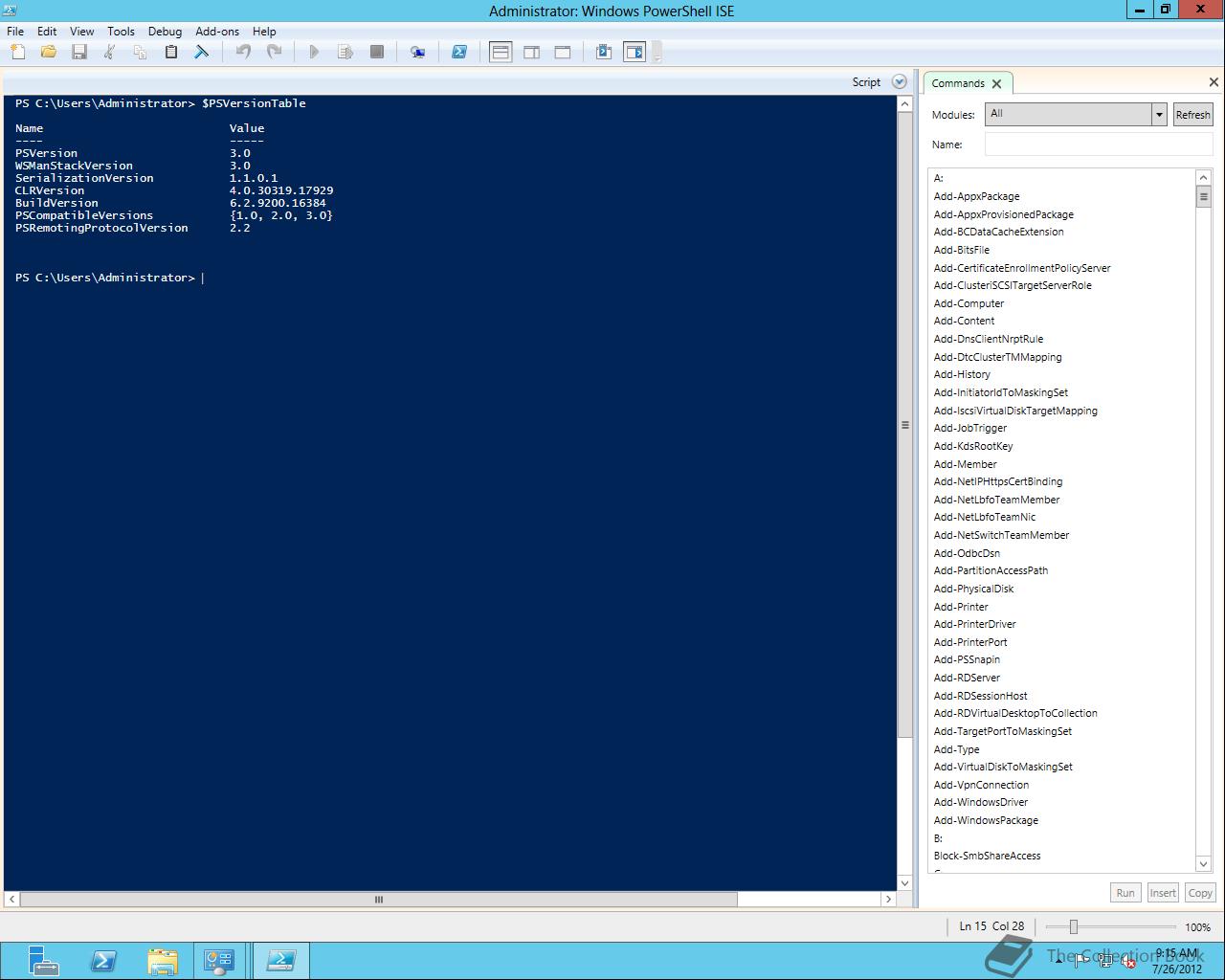Clear the console pane with the squeegee icon

[202, 52]
